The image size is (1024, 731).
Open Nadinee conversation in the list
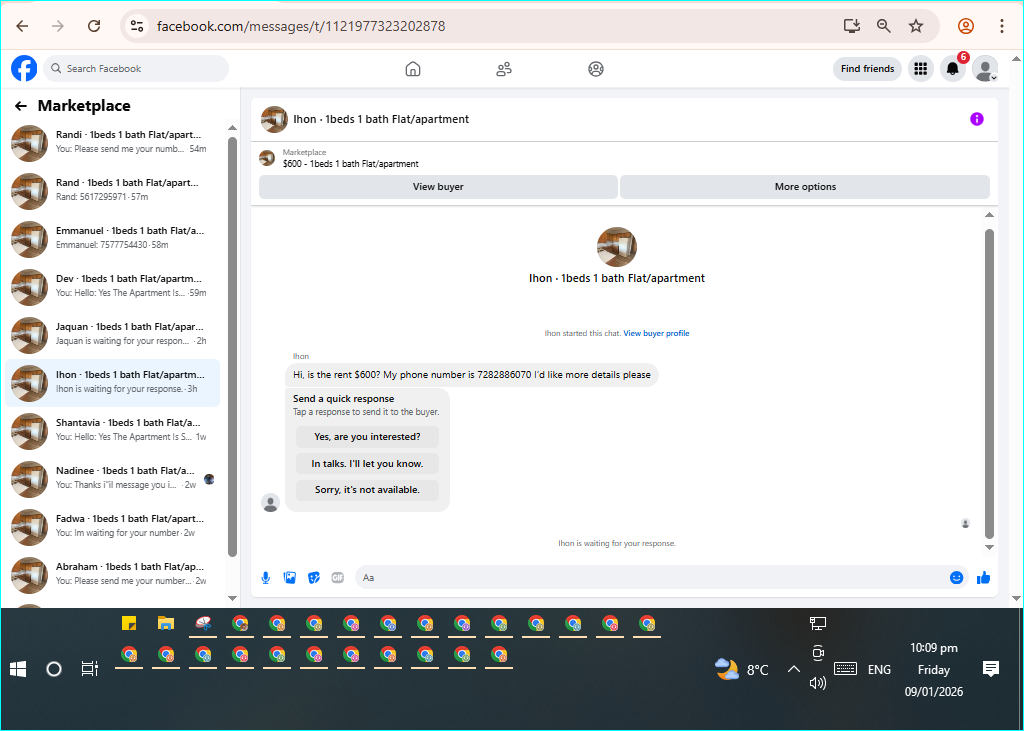(x=112, y=478)
